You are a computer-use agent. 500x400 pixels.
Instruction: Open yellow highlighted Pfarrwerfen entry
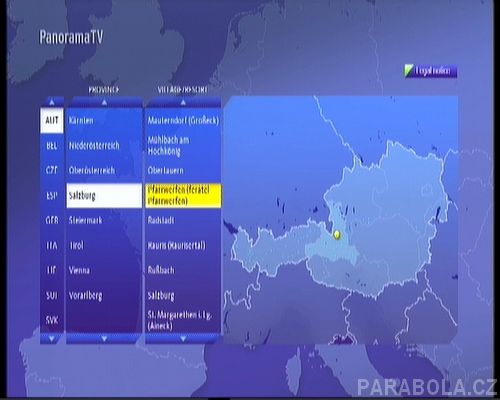(183, 195)
